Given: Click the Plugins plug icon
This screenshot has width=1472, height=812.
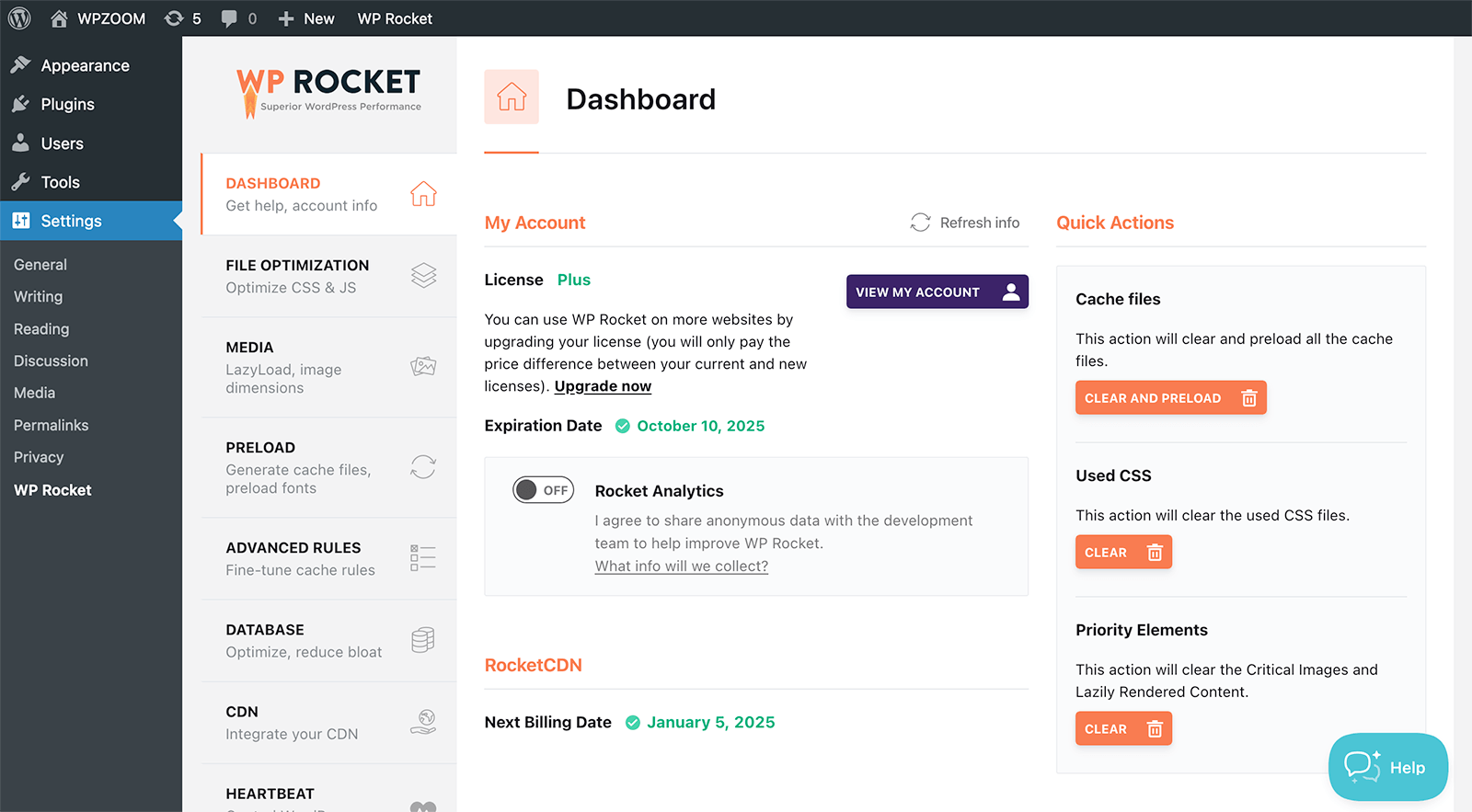Looking at the screenshot, I should [20, 104].
